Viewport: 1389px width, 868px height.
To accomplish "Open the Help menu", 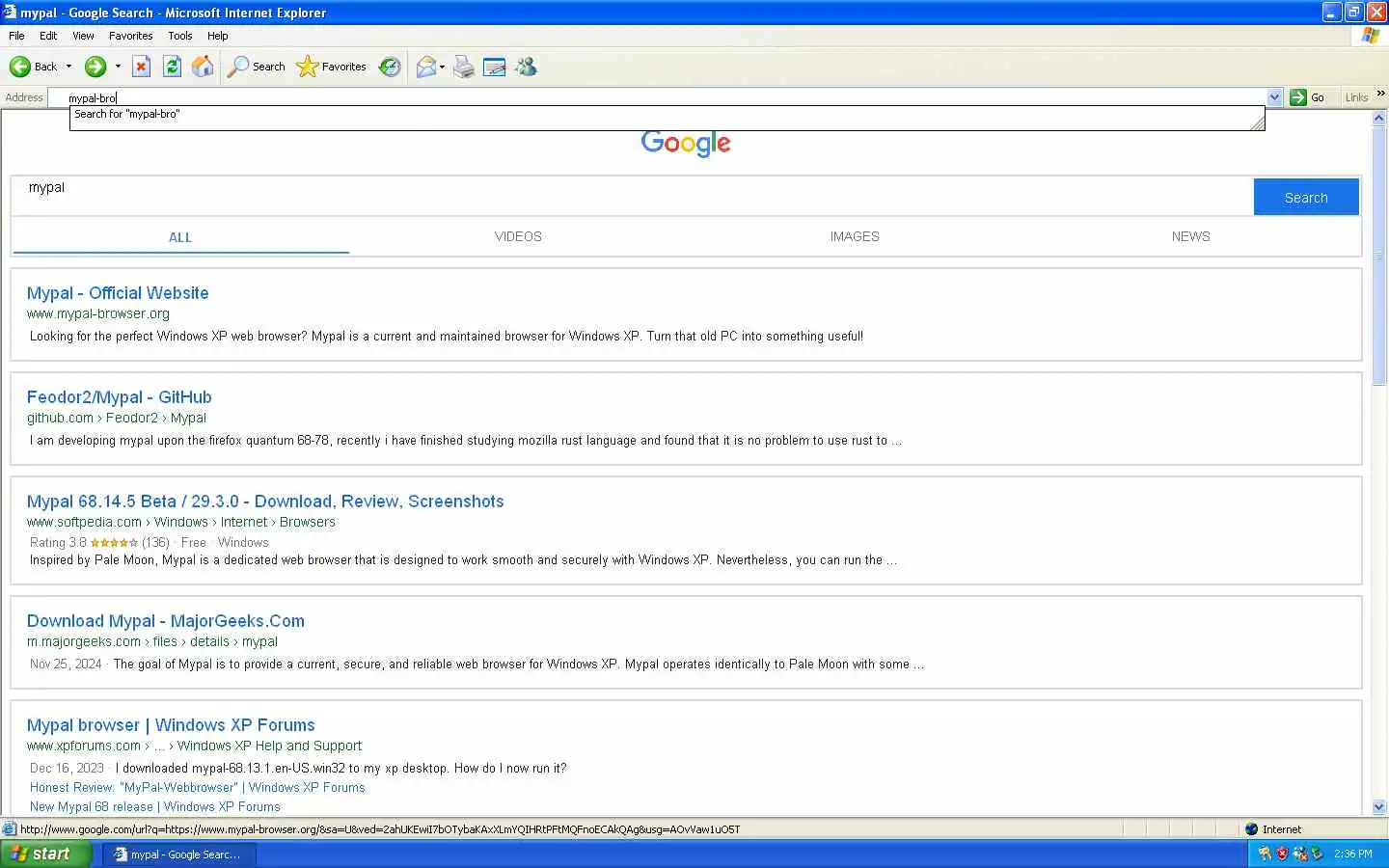I will 218,36.
